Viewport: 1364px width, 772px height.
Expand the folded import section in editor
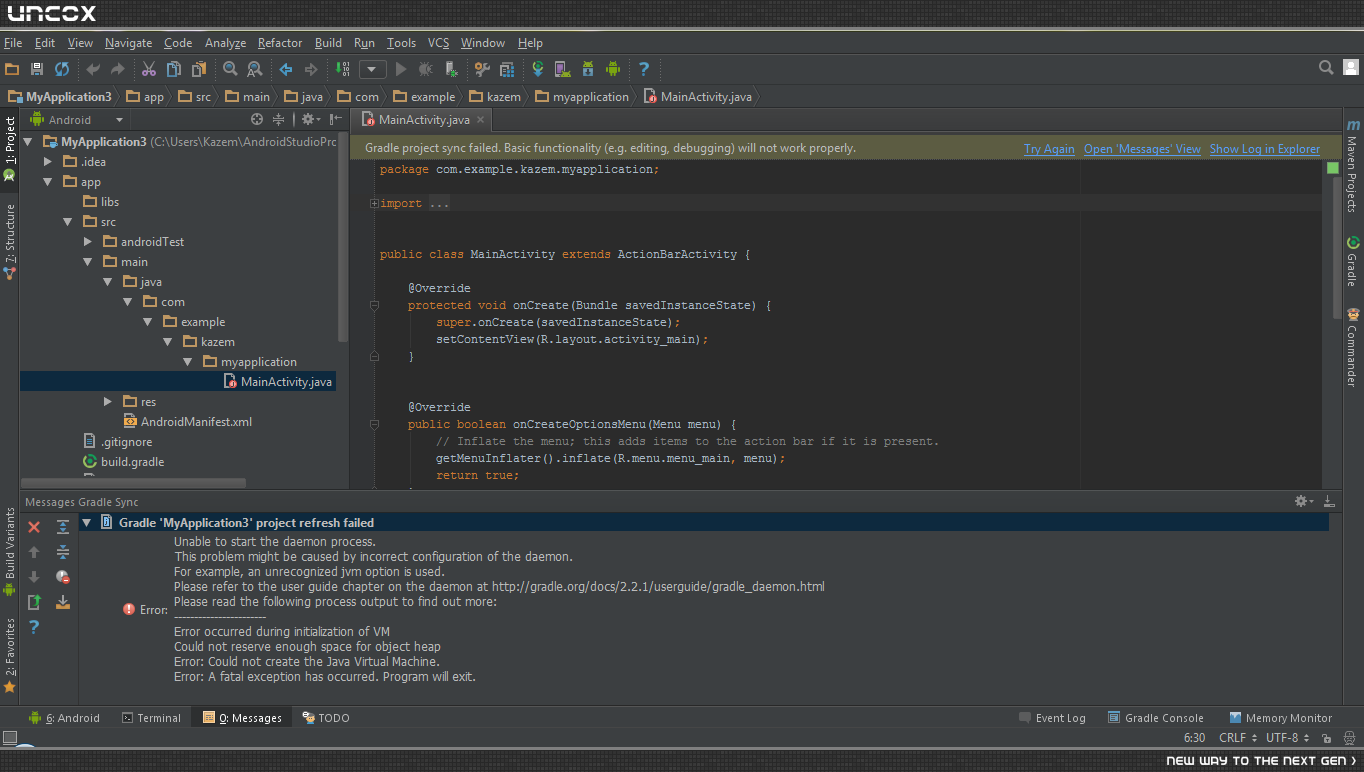click(374, 203)
